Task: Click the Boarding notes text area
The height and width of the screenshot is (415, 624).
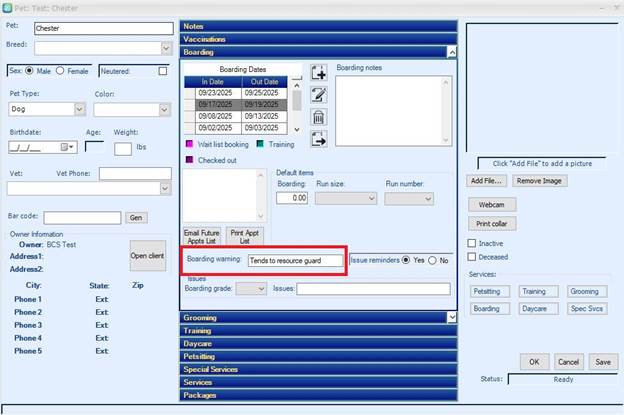Action: click(394, 111)
